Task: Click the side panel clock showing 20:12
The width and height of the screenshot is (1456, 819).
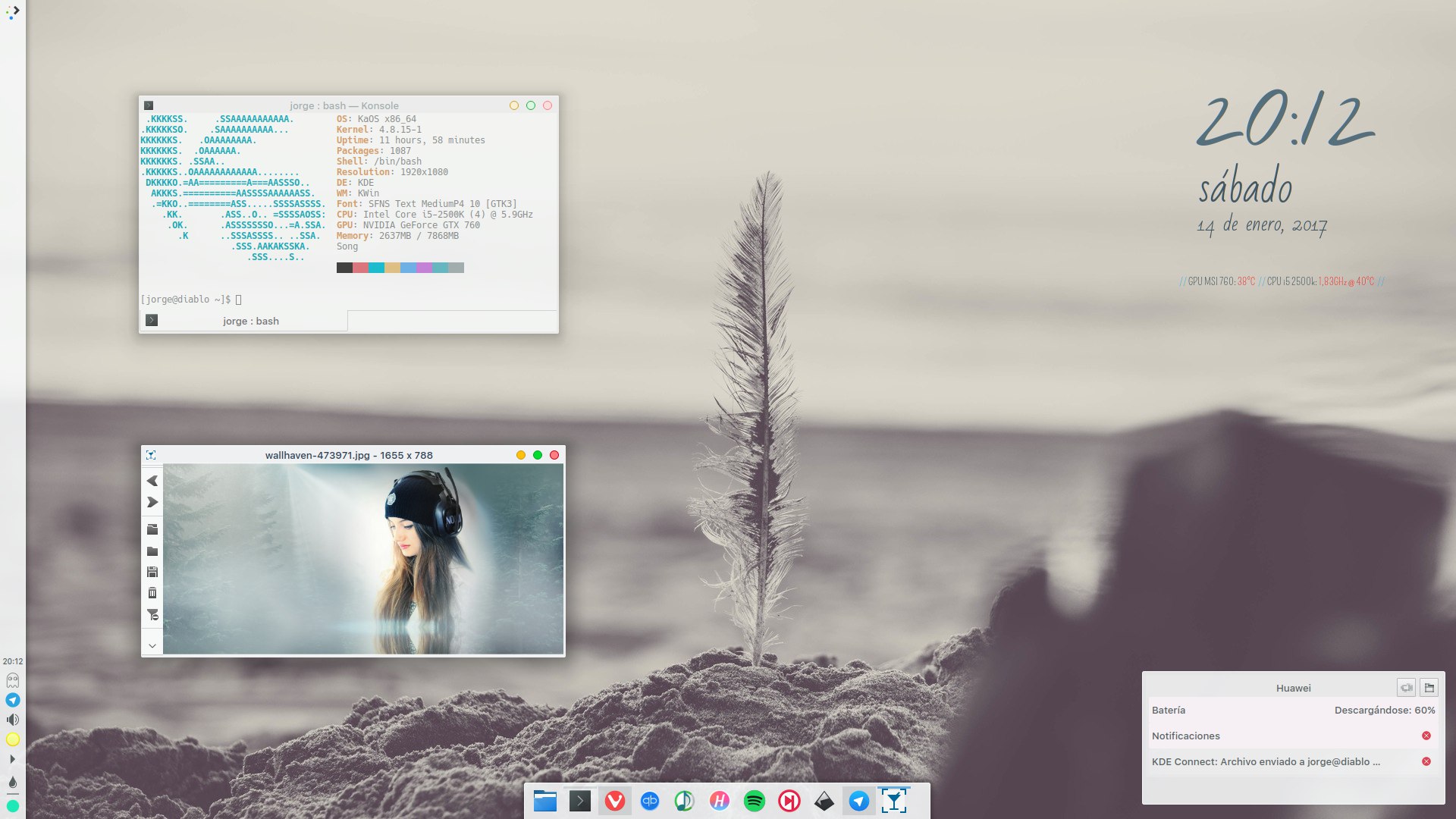Action: coord(13,661)
